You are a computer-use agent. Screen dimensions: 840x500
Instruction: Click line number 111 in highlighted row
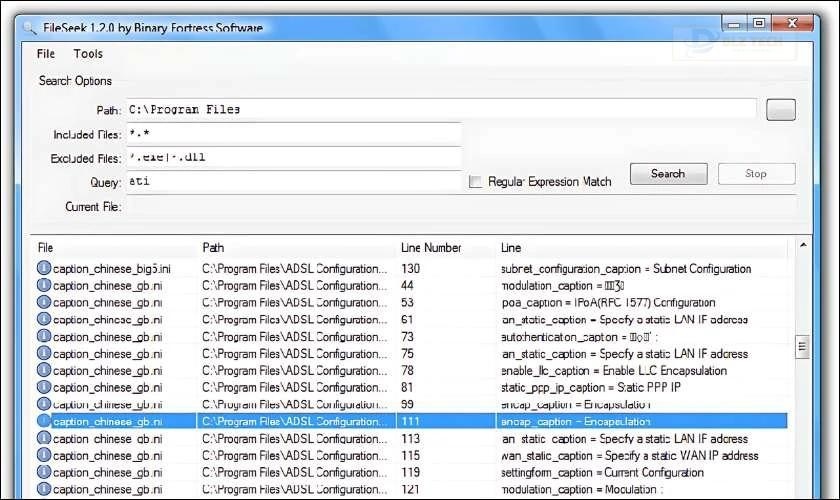tap(410, 422)
